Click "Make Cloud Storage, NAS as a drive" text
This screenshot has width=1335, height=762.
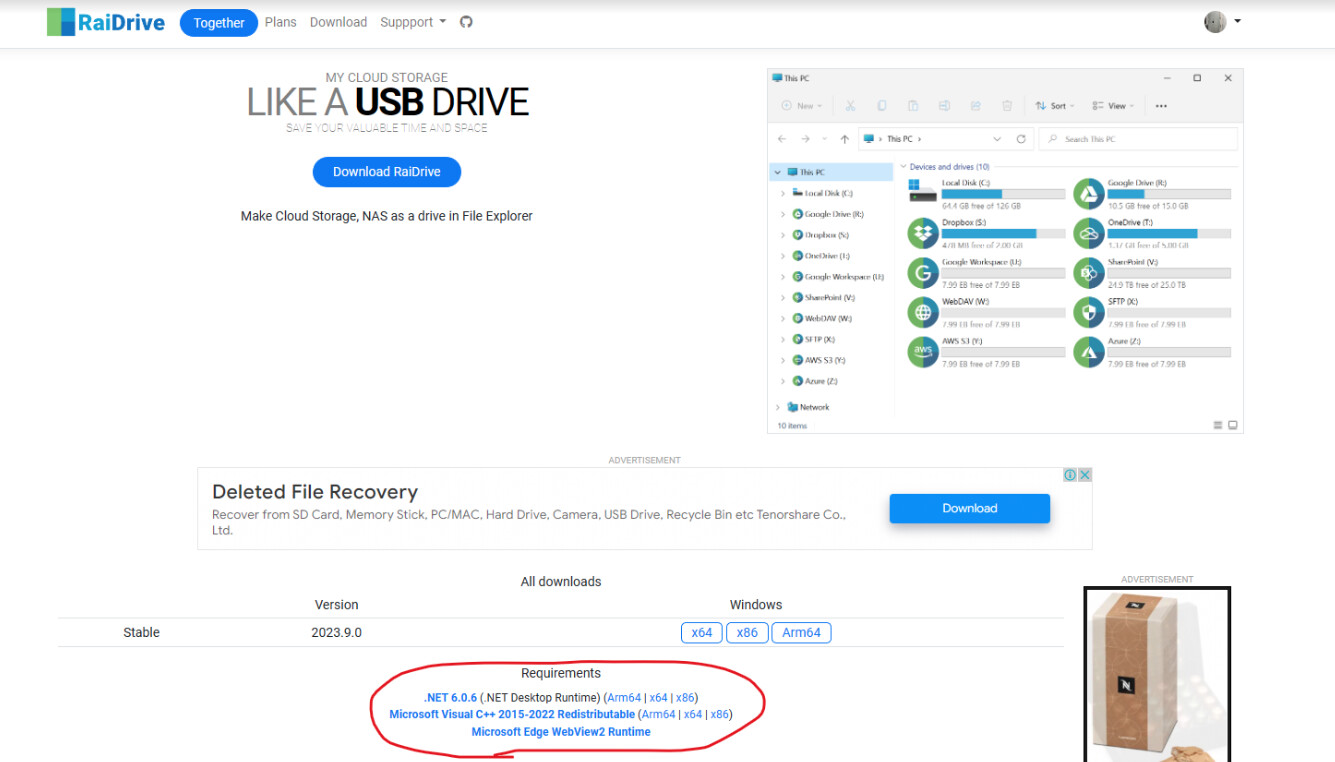coord(387,216)
